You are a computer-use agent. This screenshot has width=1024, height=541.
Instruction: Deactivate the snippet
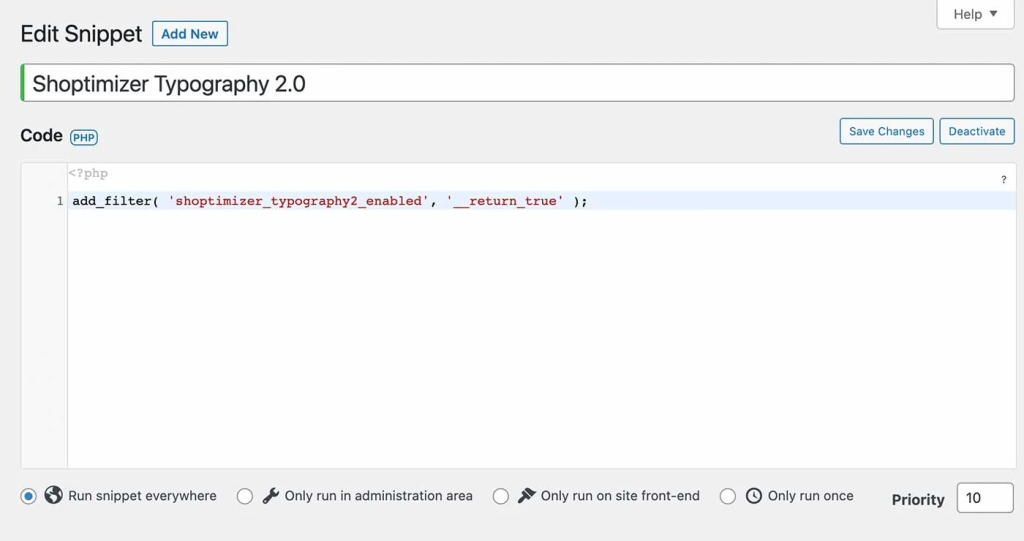click(976, 131)
